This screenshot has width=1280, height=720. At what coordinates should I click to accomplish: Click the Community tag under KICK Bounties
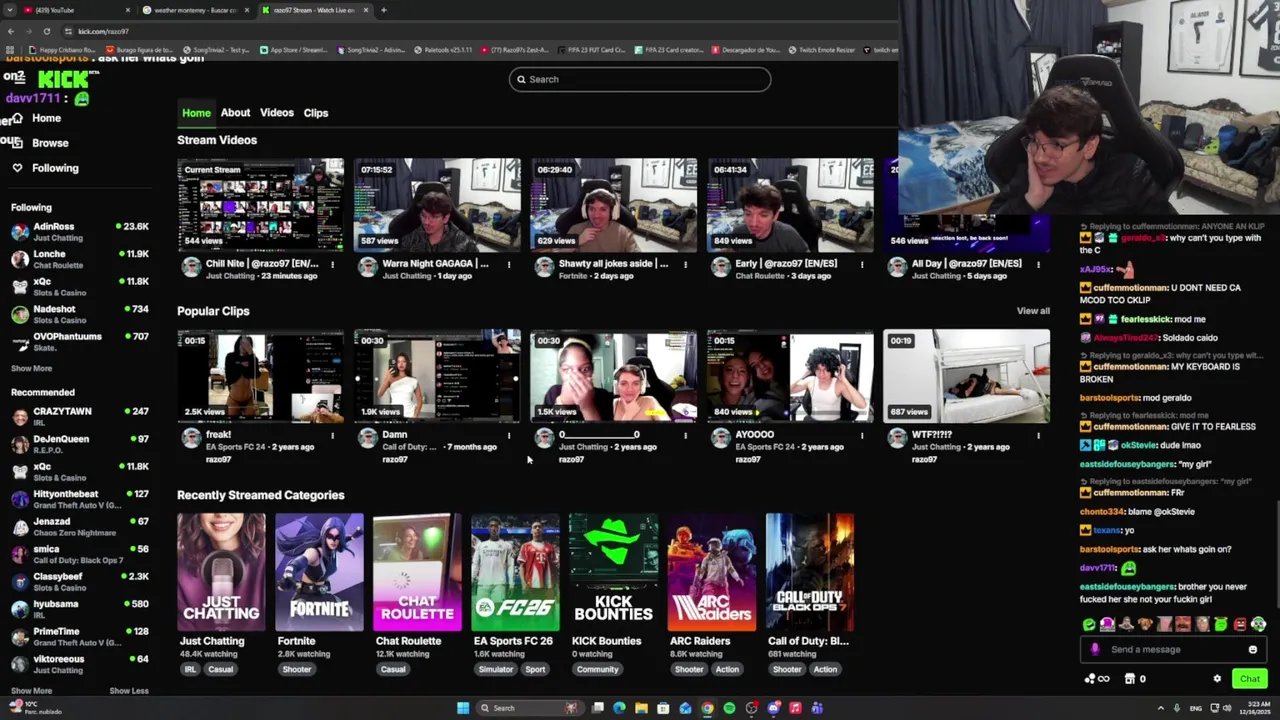click(597, 669)
